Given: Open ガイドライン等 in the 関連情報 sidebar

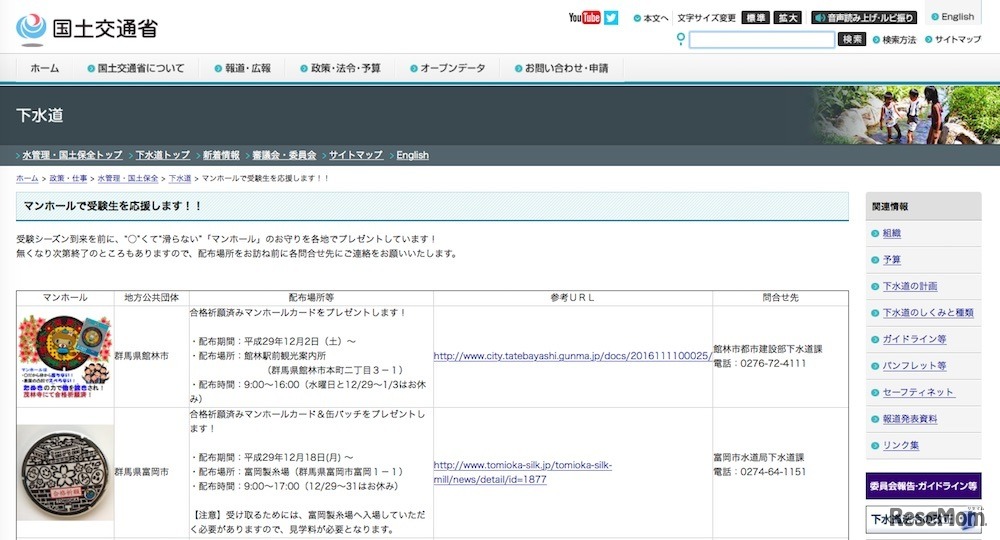Looking at the screenshot, I should 914,339.
